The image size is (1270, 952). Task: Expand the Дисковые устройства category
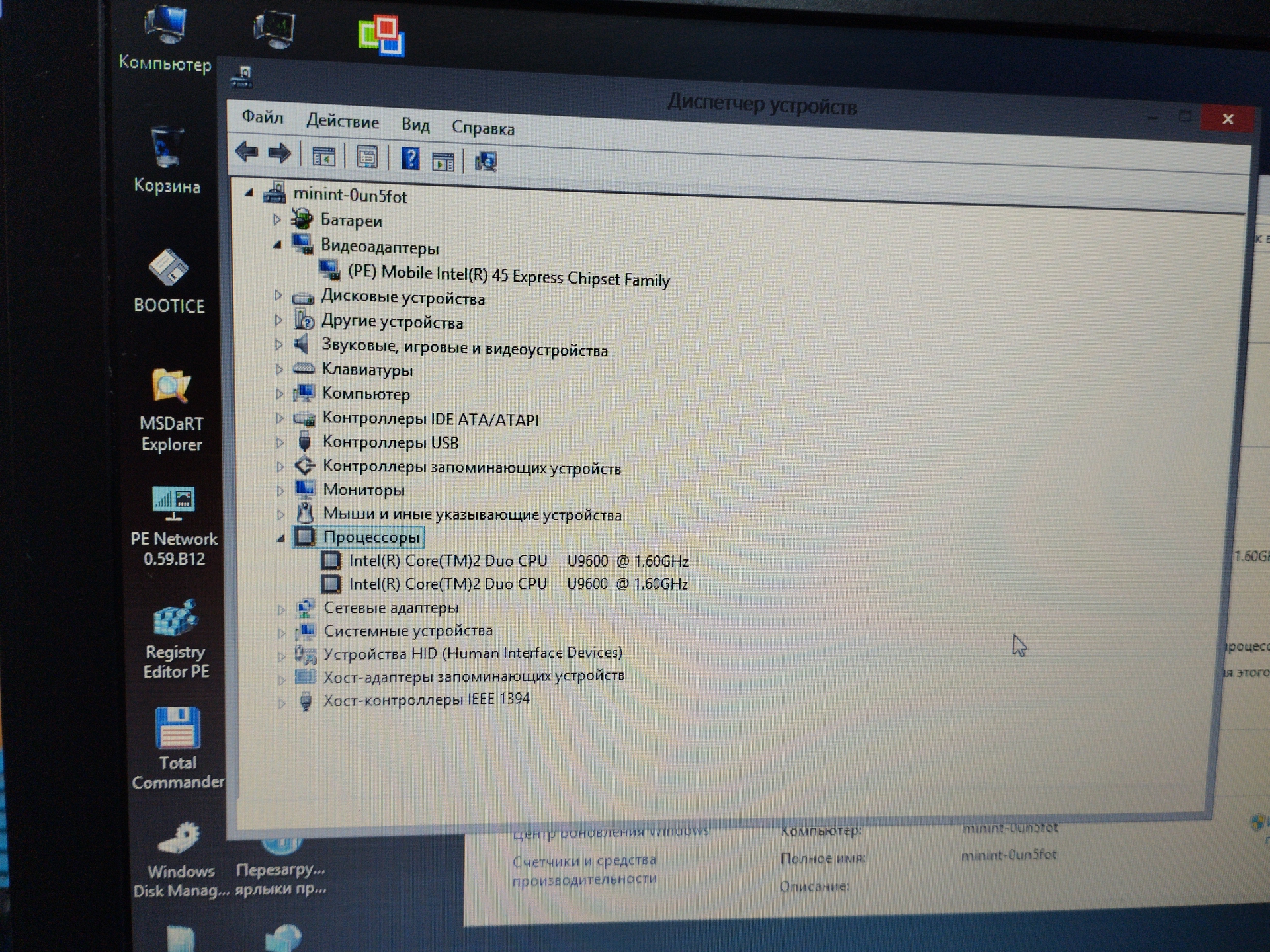(278, 296)
